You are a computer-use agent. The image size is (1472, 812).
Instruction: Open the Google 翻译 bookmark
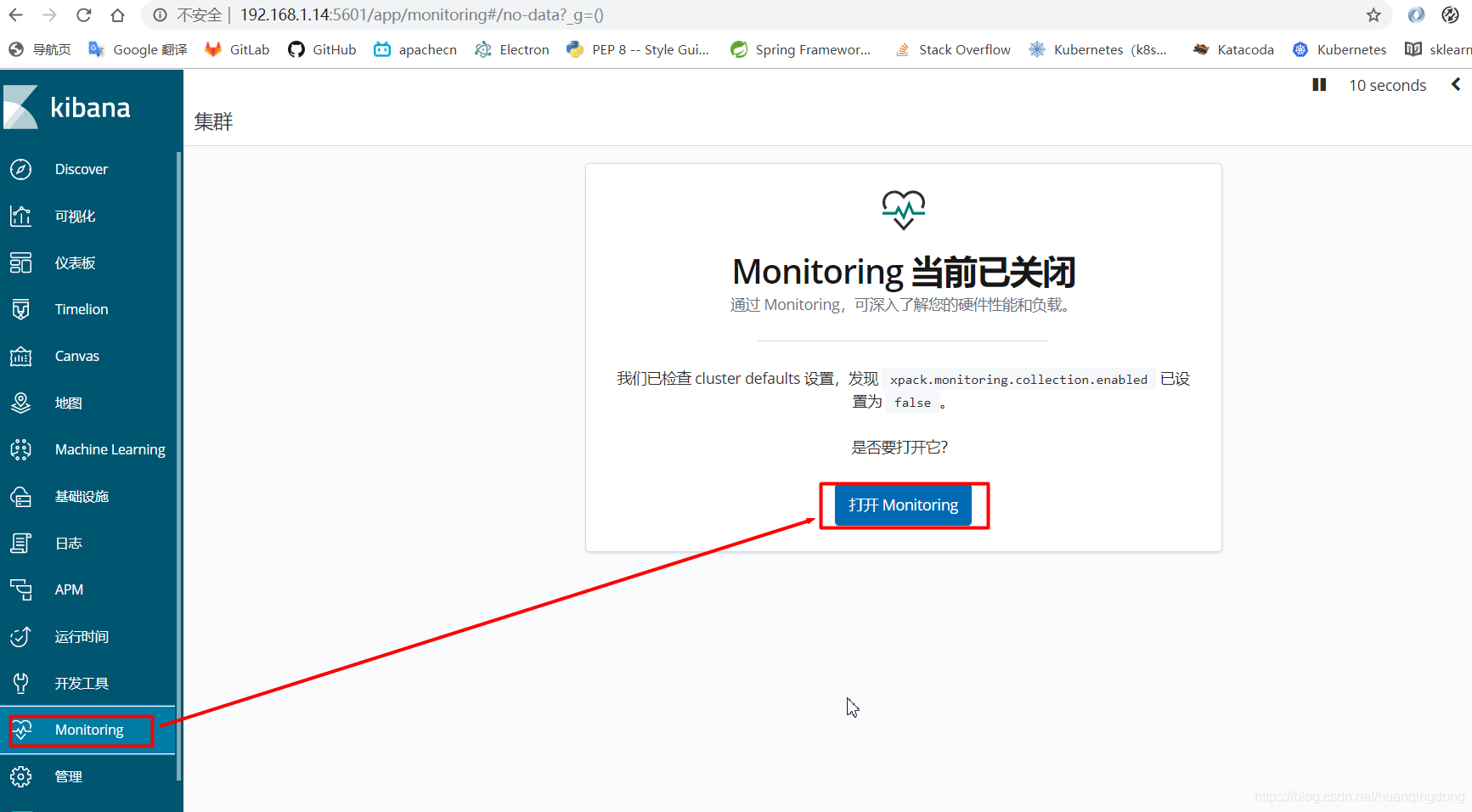click(x=138, y=49)
